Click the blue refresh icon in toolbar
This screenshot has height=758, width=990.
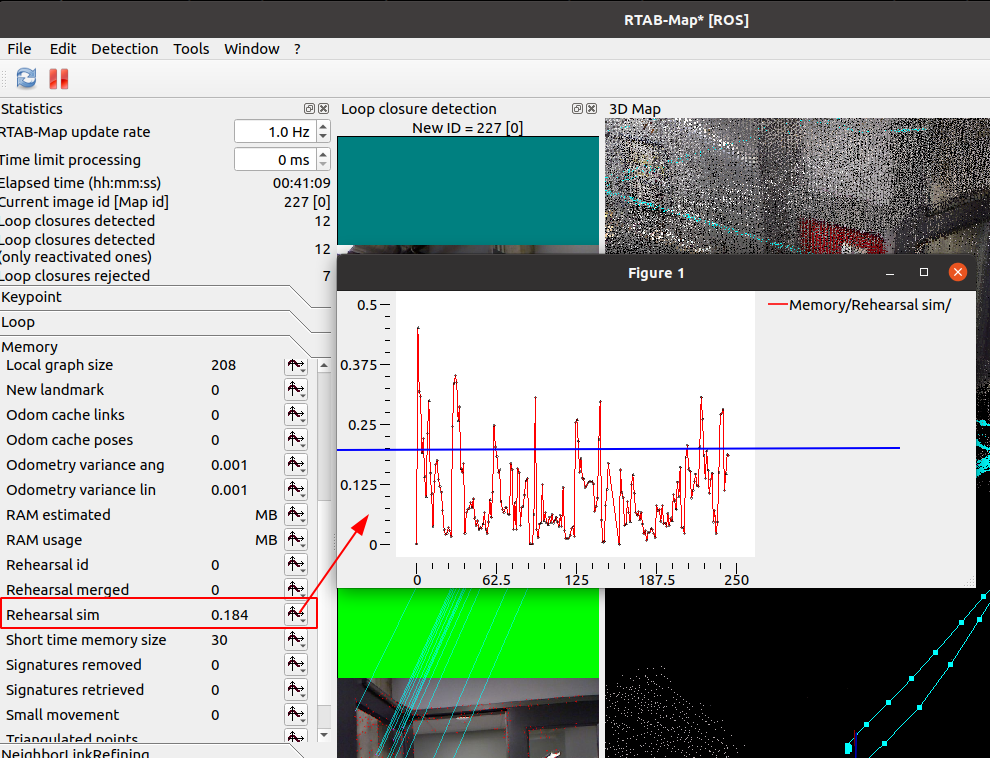point(26,79)
